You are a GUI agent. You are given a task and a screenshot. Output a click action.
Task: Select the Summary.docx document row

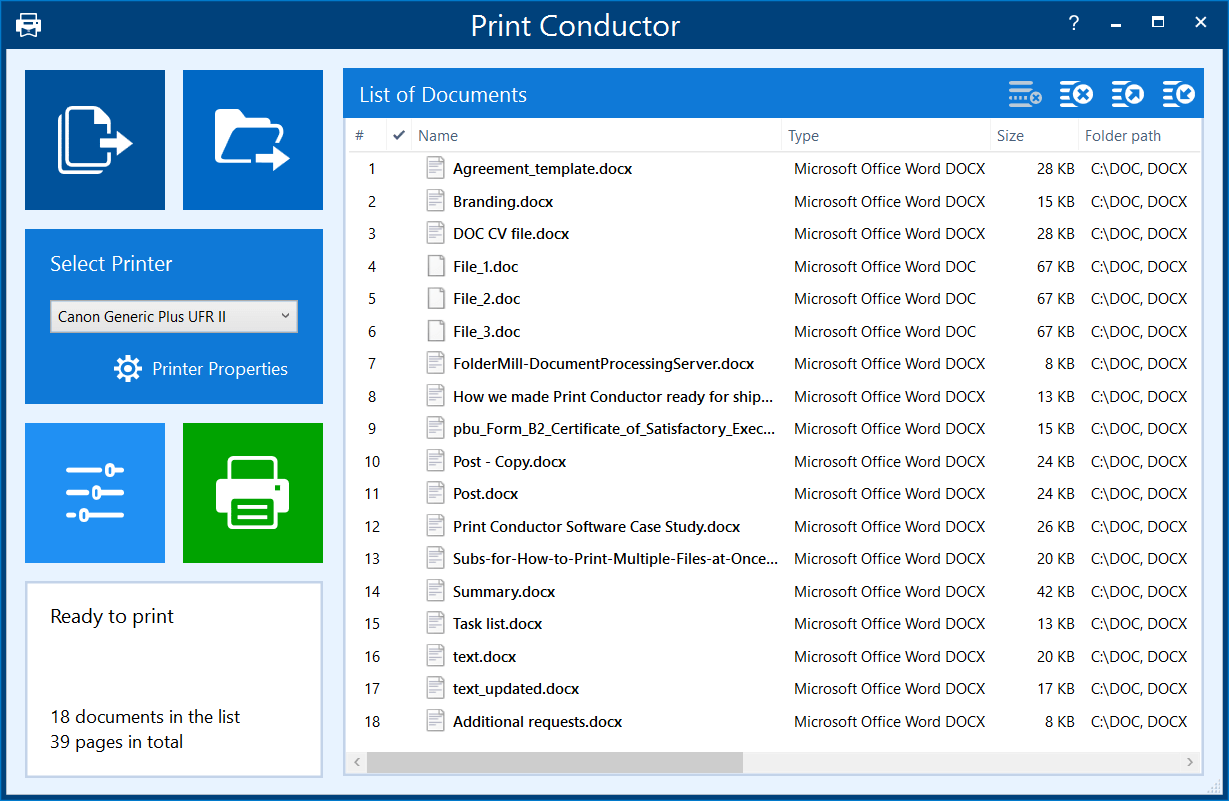coord(504,592)
